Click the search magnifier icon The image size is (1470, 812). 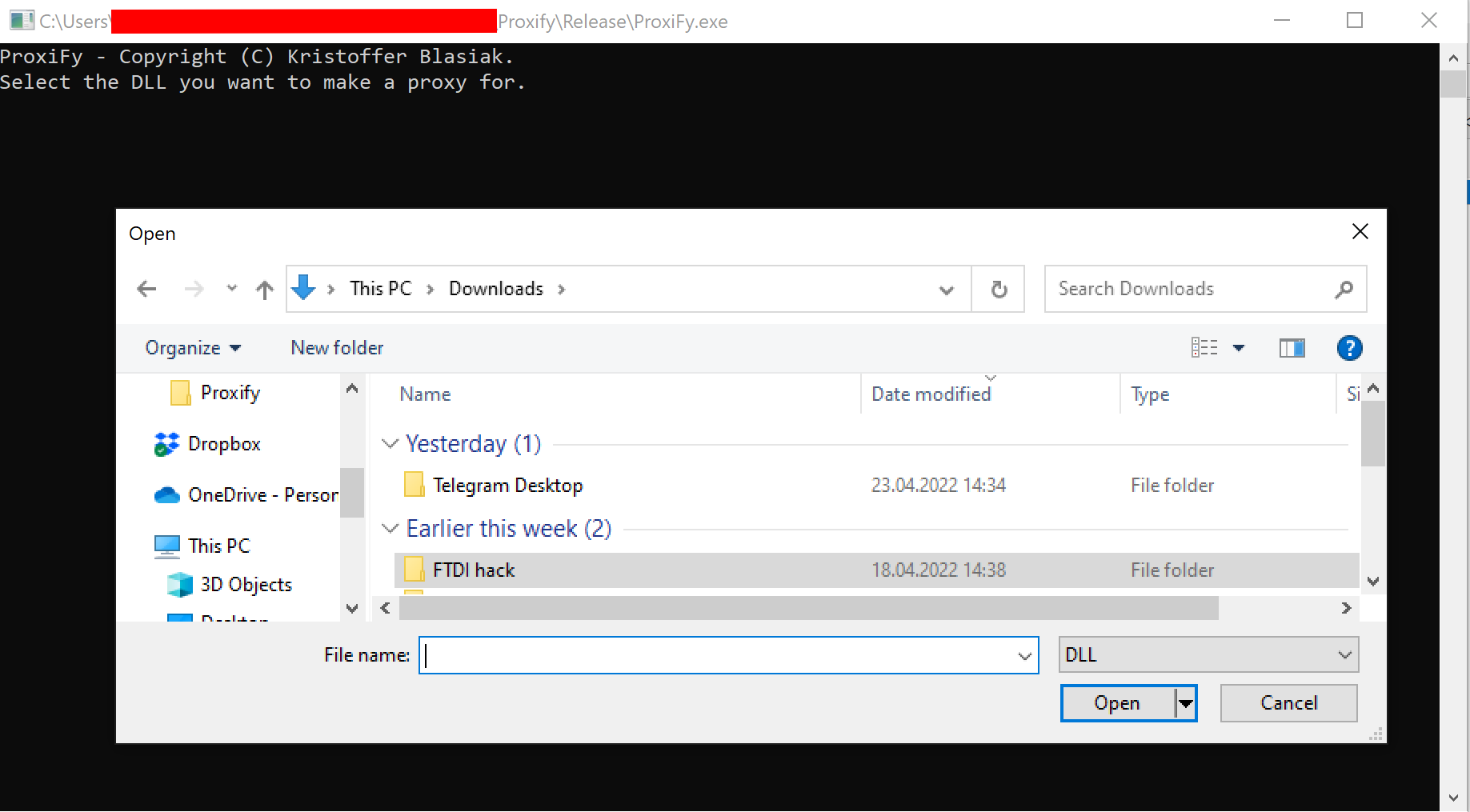click(1344, 289)
